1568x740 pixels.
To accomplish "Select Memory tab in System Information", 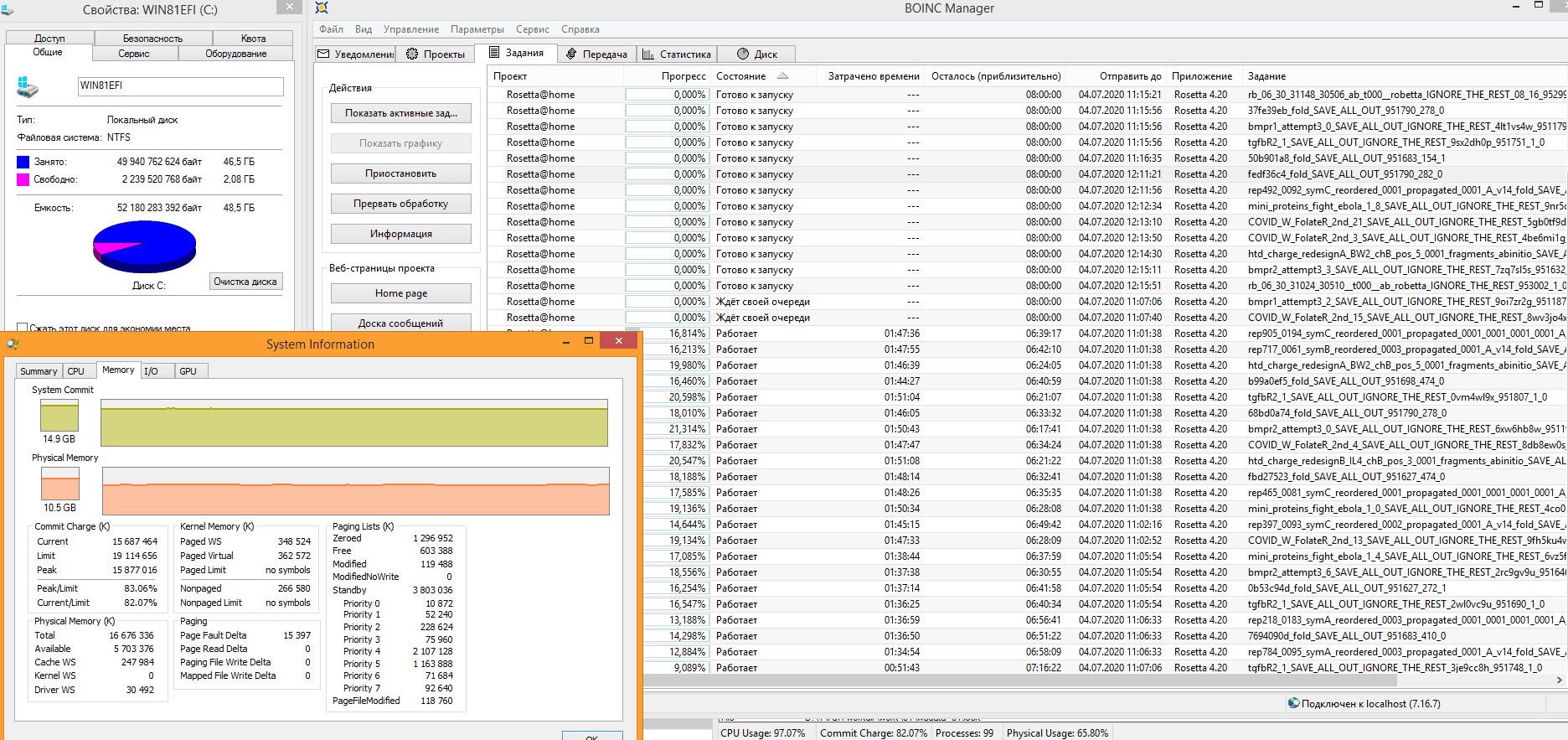I will [x=118, y=370].
